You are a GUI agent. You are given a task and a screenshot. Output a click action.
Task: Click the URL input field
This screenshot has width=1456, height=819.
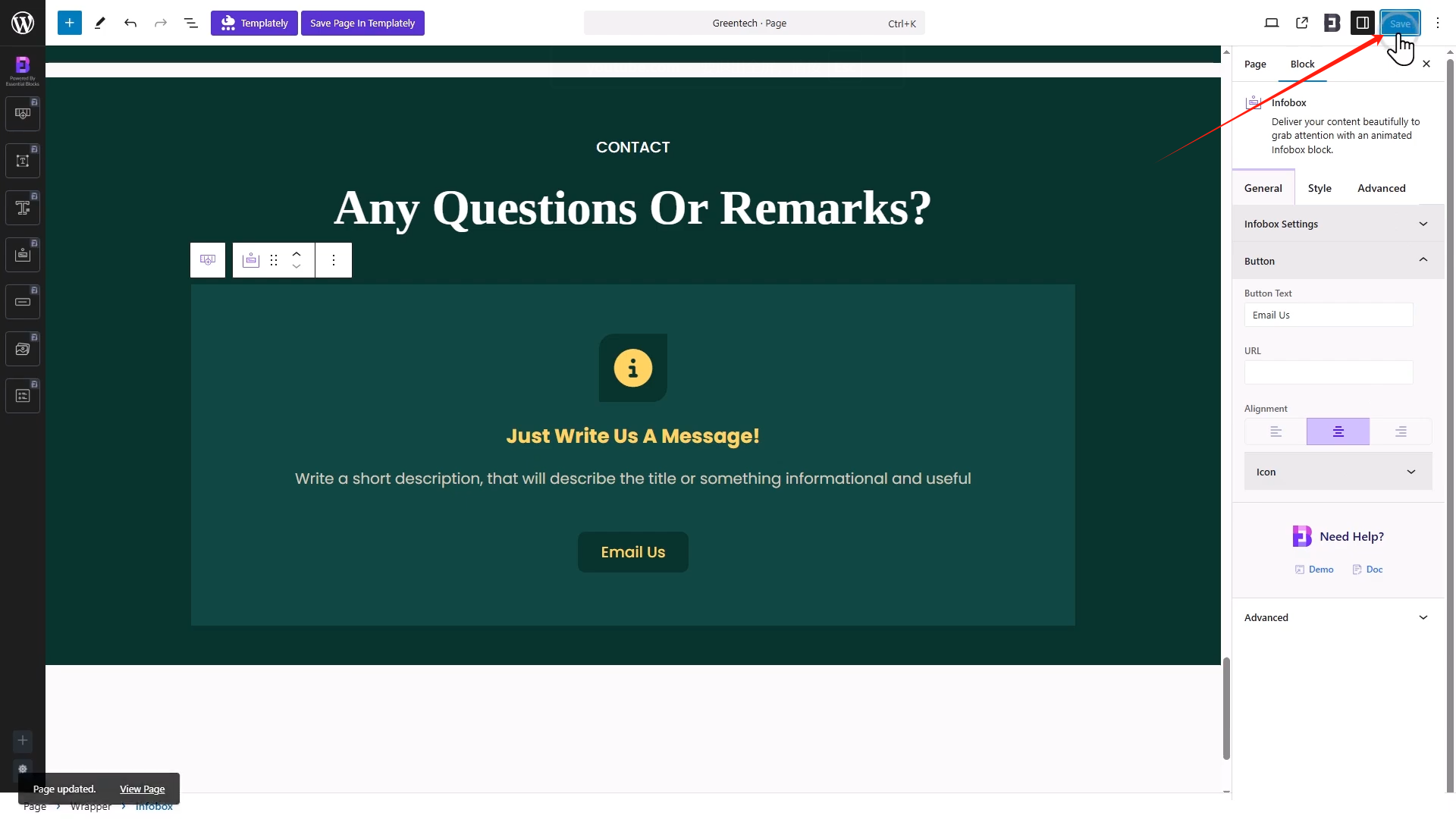[1328, 372]
